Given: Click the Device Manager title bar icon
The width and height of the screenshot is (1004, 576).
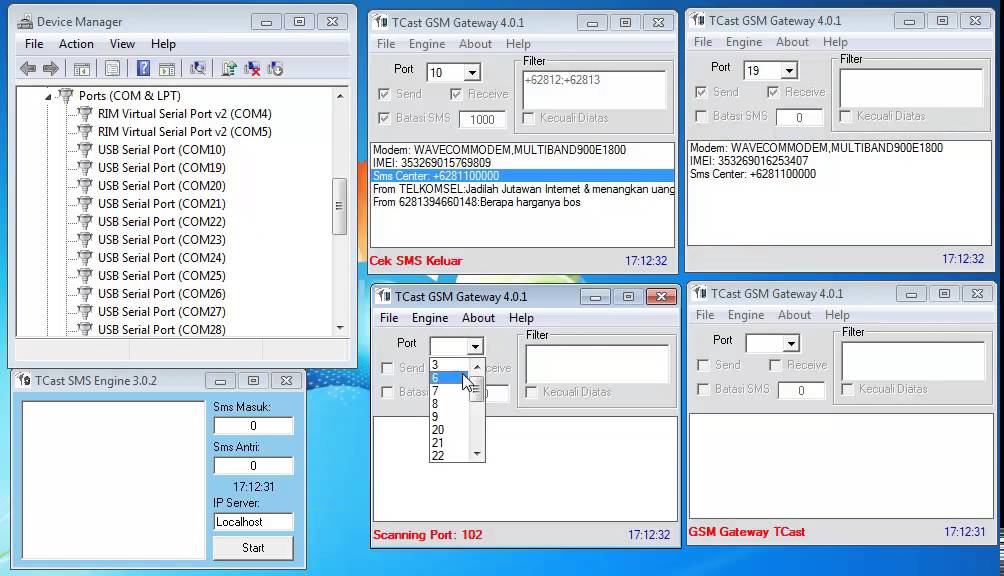Looking at the screenshot, I should click(25, 22).
